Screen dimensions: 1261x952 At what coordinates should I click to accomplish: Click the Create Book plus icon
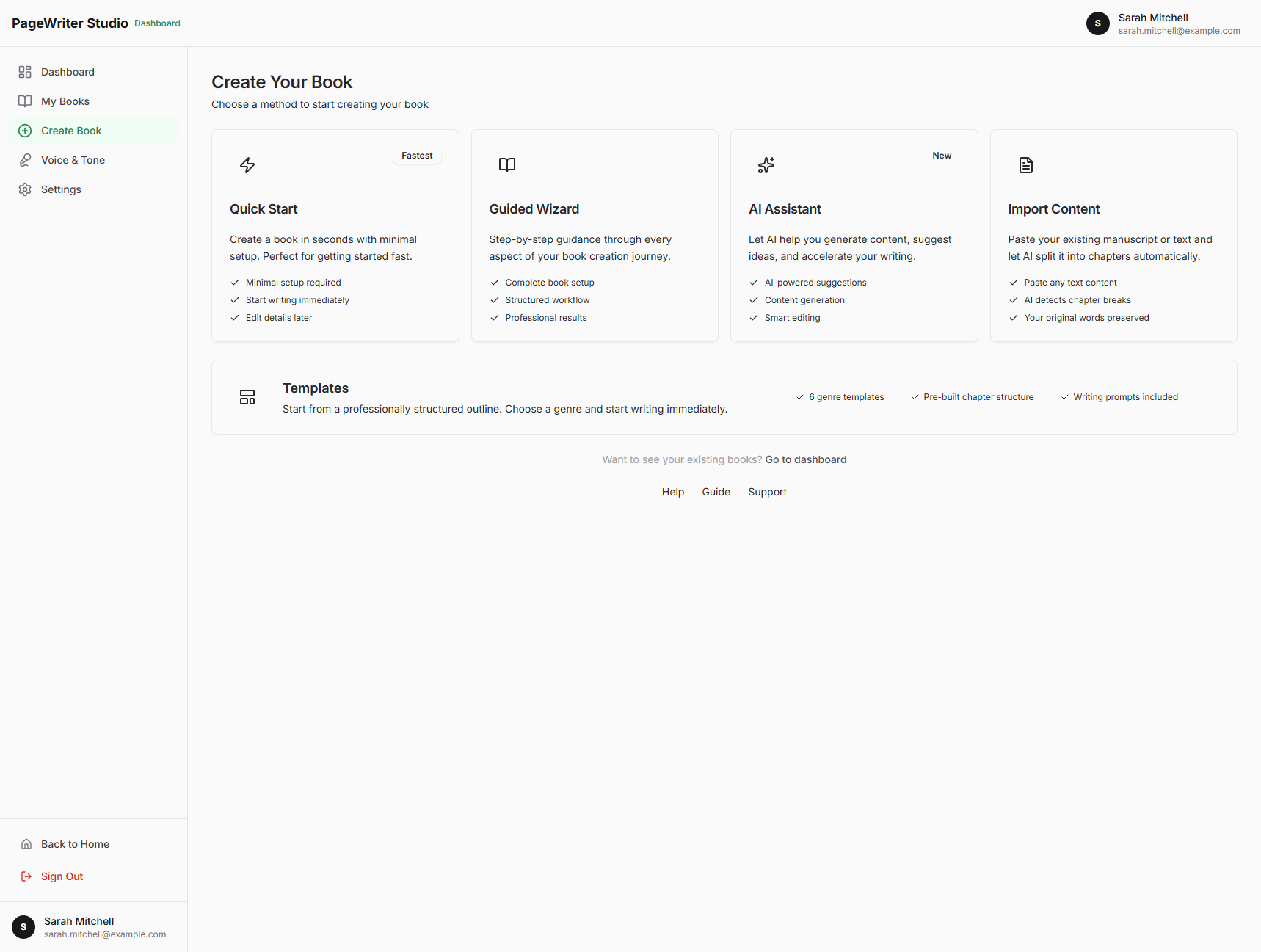24,130
